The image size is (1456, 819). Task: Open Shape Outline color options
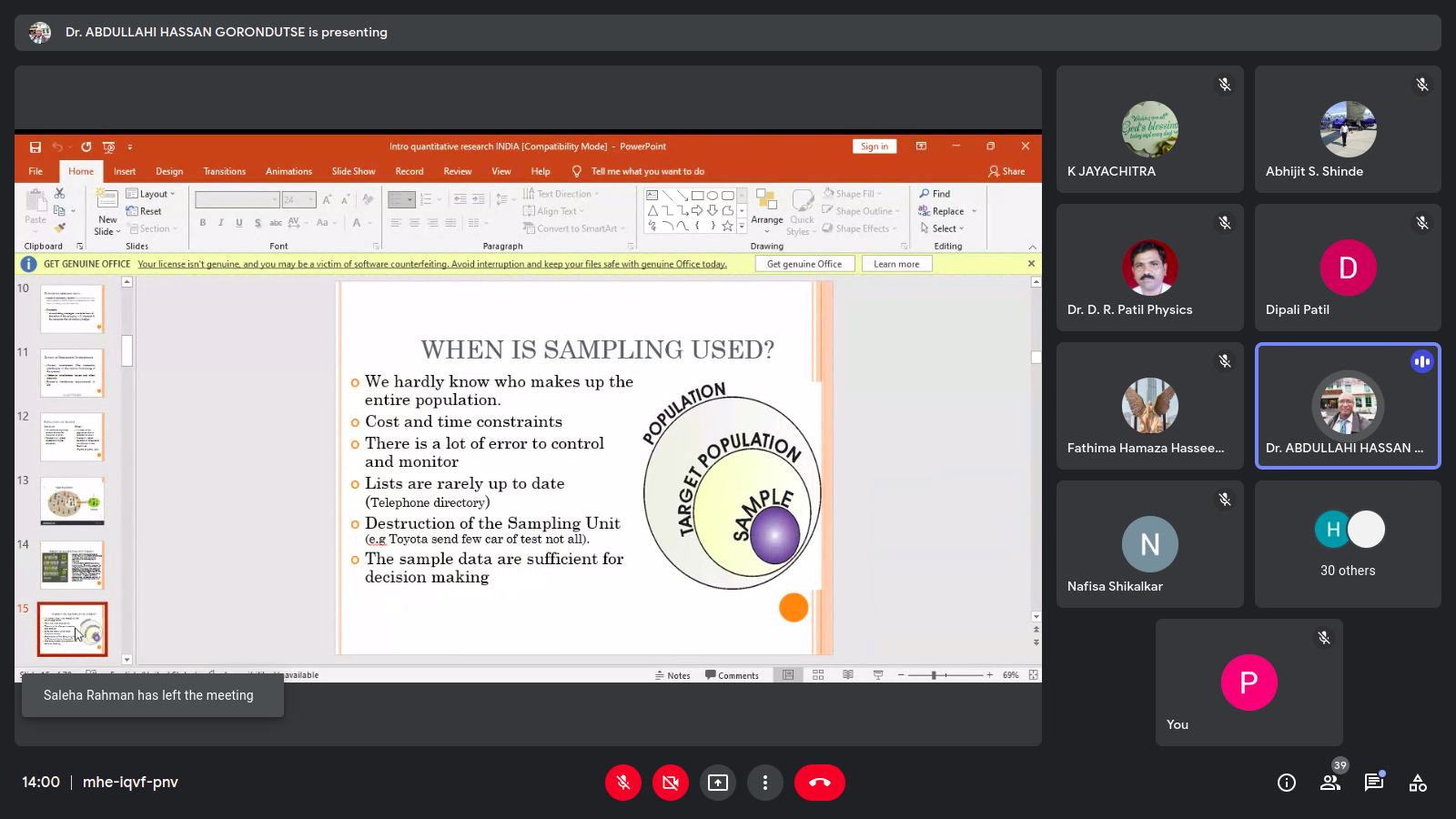861,211
